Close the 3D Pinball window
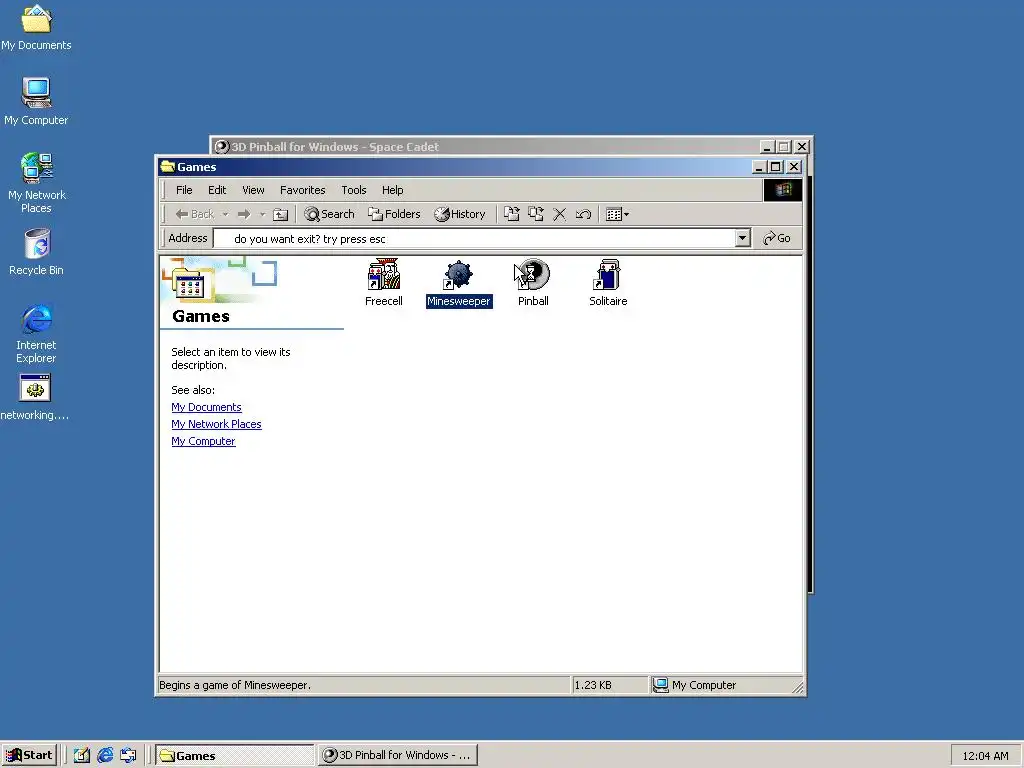1024x768 pixels. click(802, 147)
